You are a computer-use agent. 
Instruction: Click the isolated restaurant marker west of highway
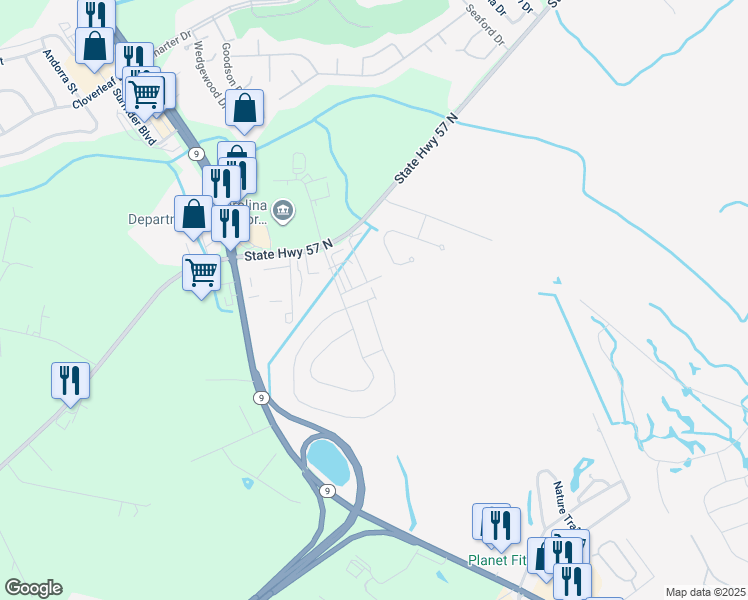click(x=70, y=384)
